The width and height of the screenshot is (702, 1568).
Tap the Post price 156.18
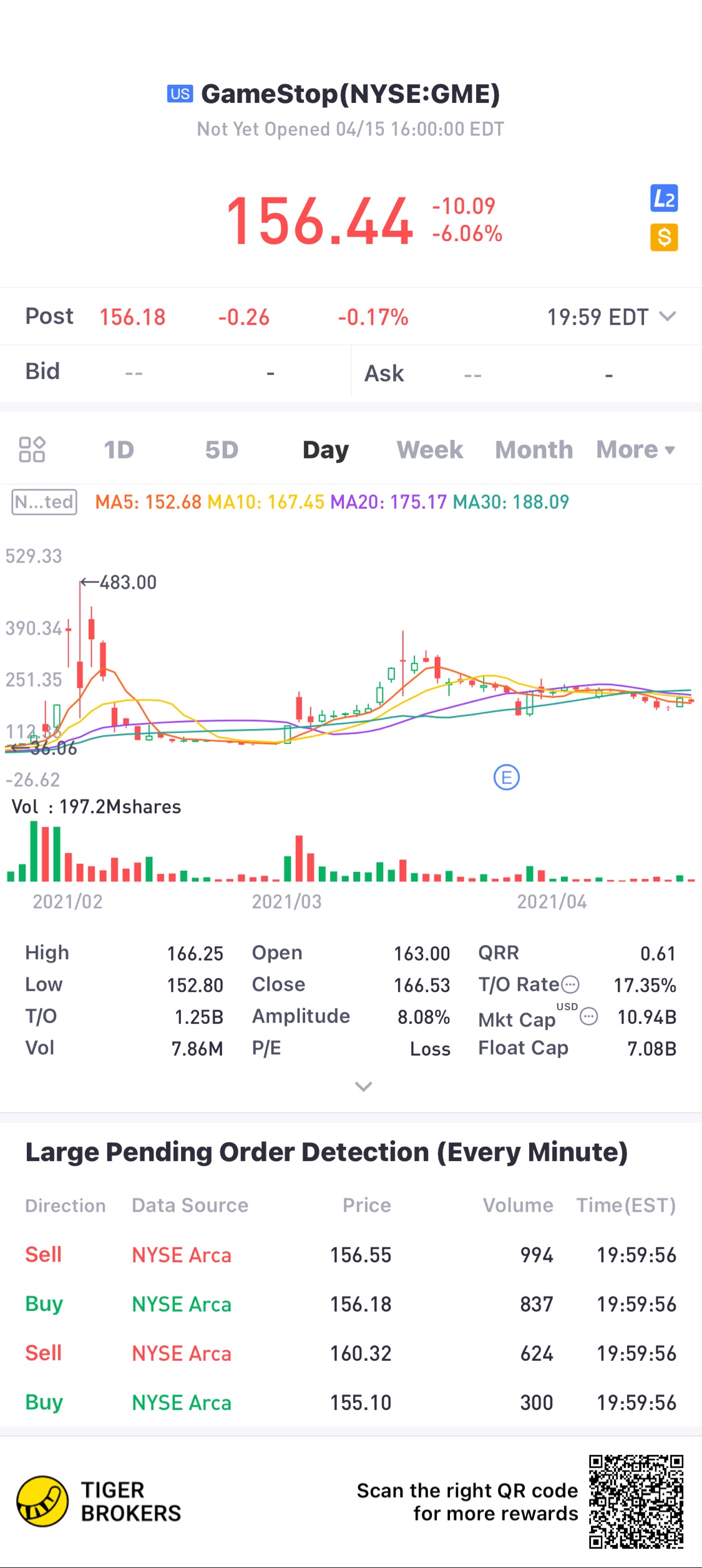point(132,317)
